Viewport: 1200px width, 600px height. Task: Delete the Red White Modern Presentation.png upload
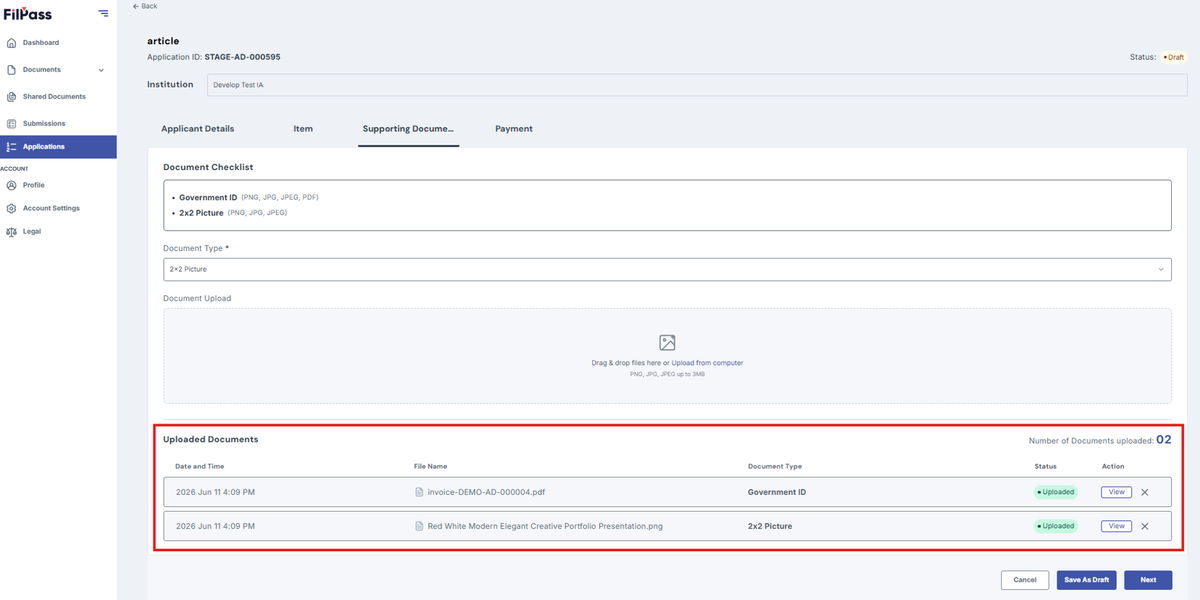click(1144, 526)
